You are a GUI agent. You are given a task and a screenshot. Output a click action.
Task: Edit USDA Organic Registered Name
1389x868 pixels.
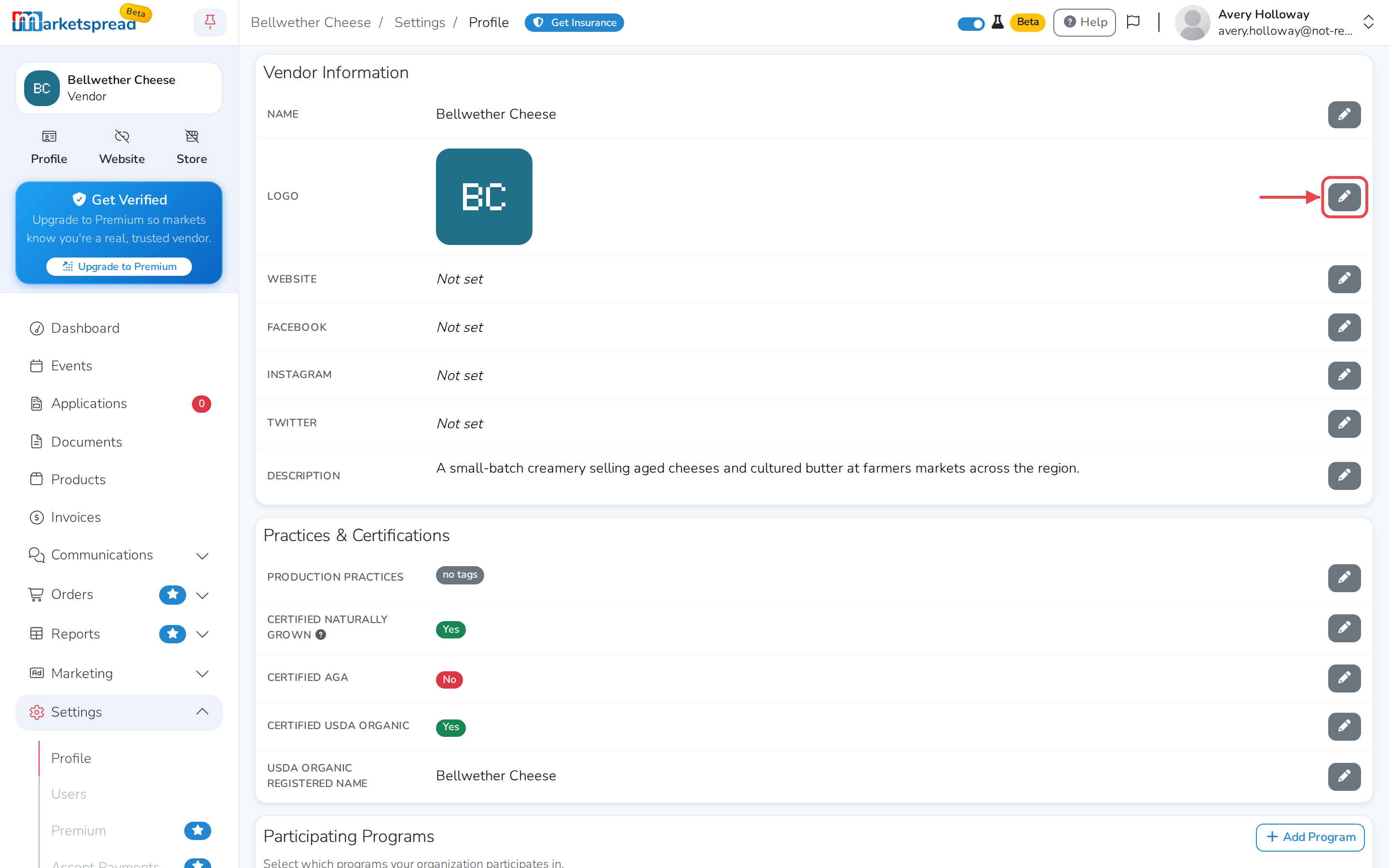tap(1344, 776)
